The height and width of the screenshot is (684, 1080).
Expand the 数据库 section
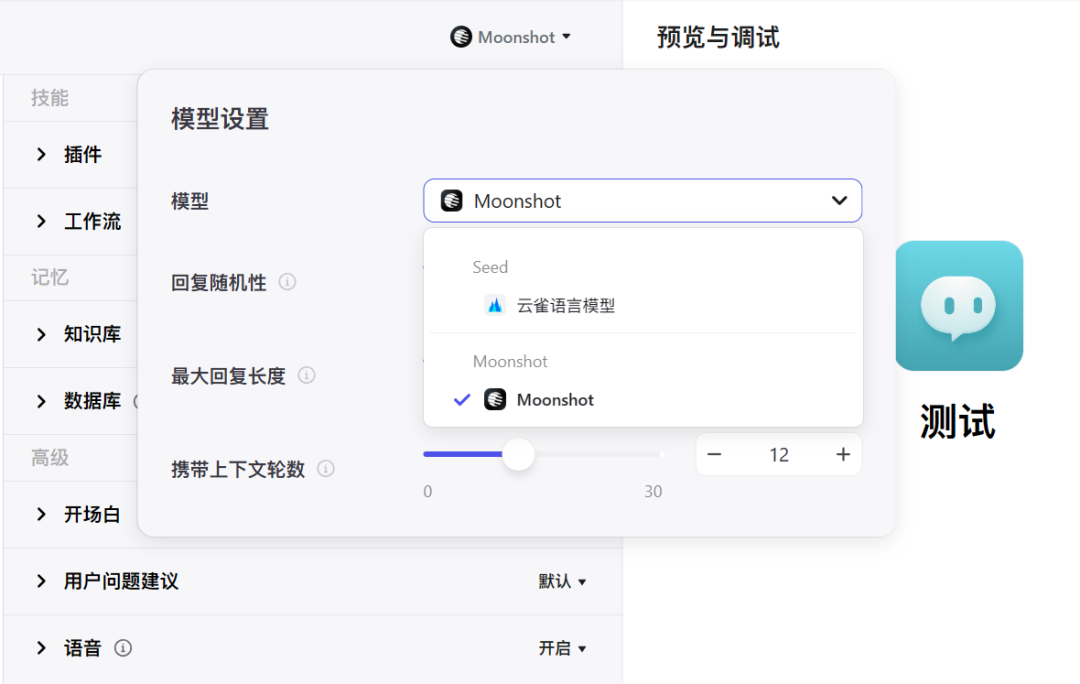tap(41, 401)
